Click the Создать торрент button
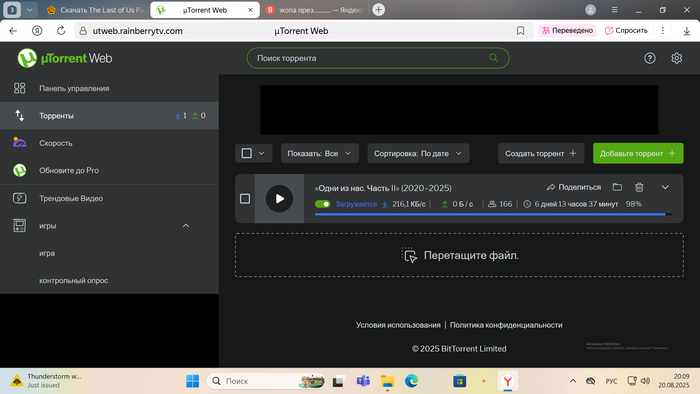The height and width of the screenshot is (394, 700). coord(541,153)
